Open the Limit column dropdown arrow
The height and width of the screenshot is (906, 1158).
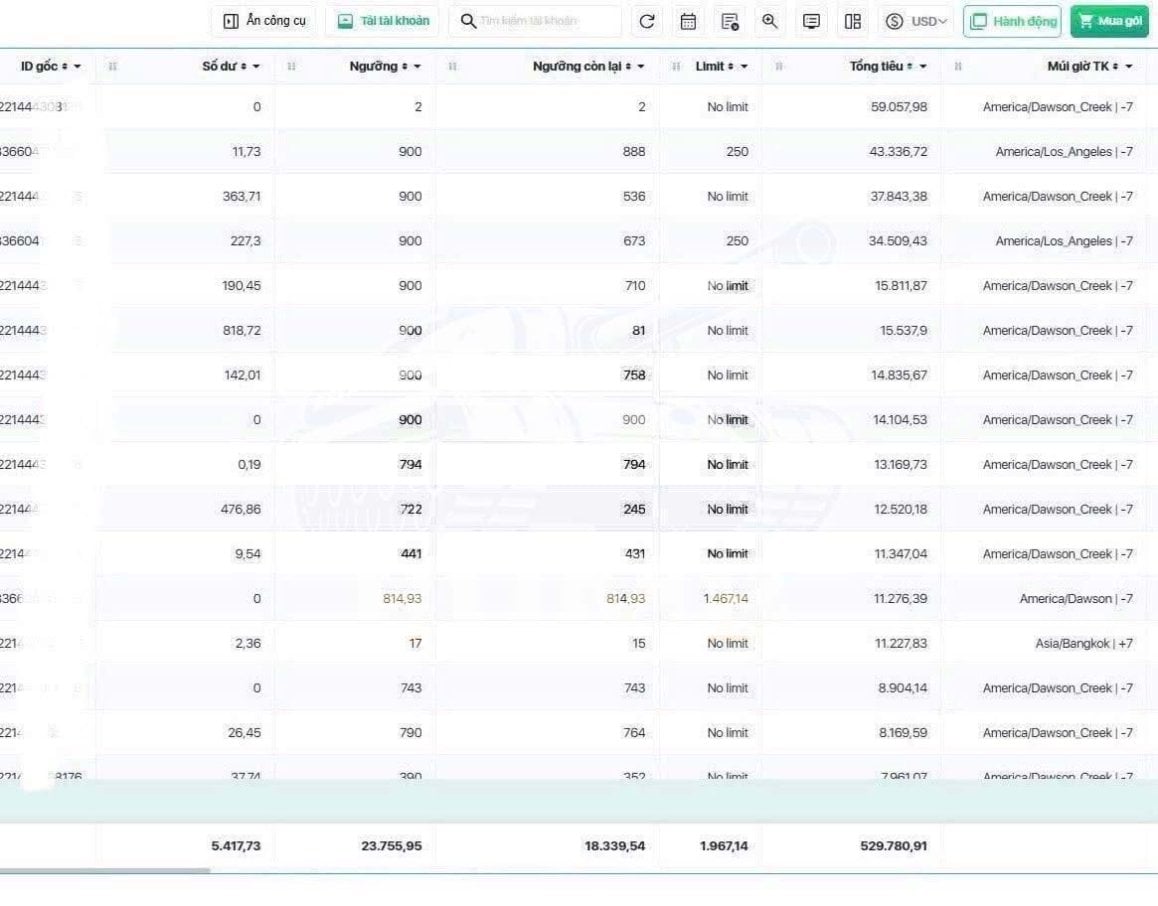click(744, 66)
